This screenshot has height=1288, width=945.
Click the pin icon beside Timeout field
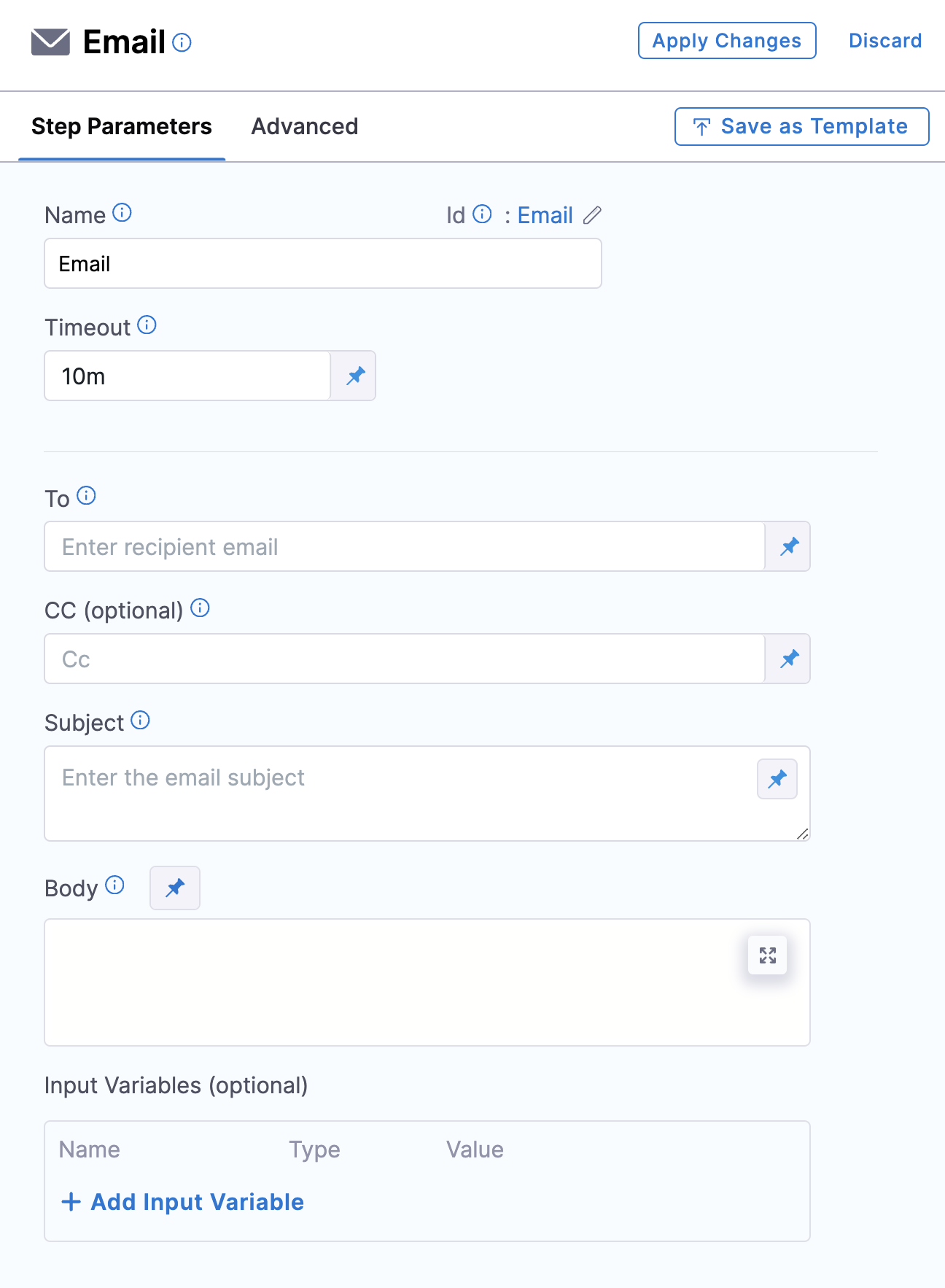coord(355,376)
